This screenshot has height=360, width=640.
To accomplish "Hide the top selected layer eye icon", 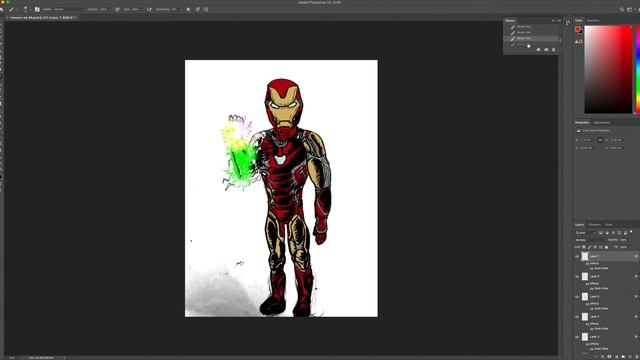I will pyautogui.click(x=577, y=257).
